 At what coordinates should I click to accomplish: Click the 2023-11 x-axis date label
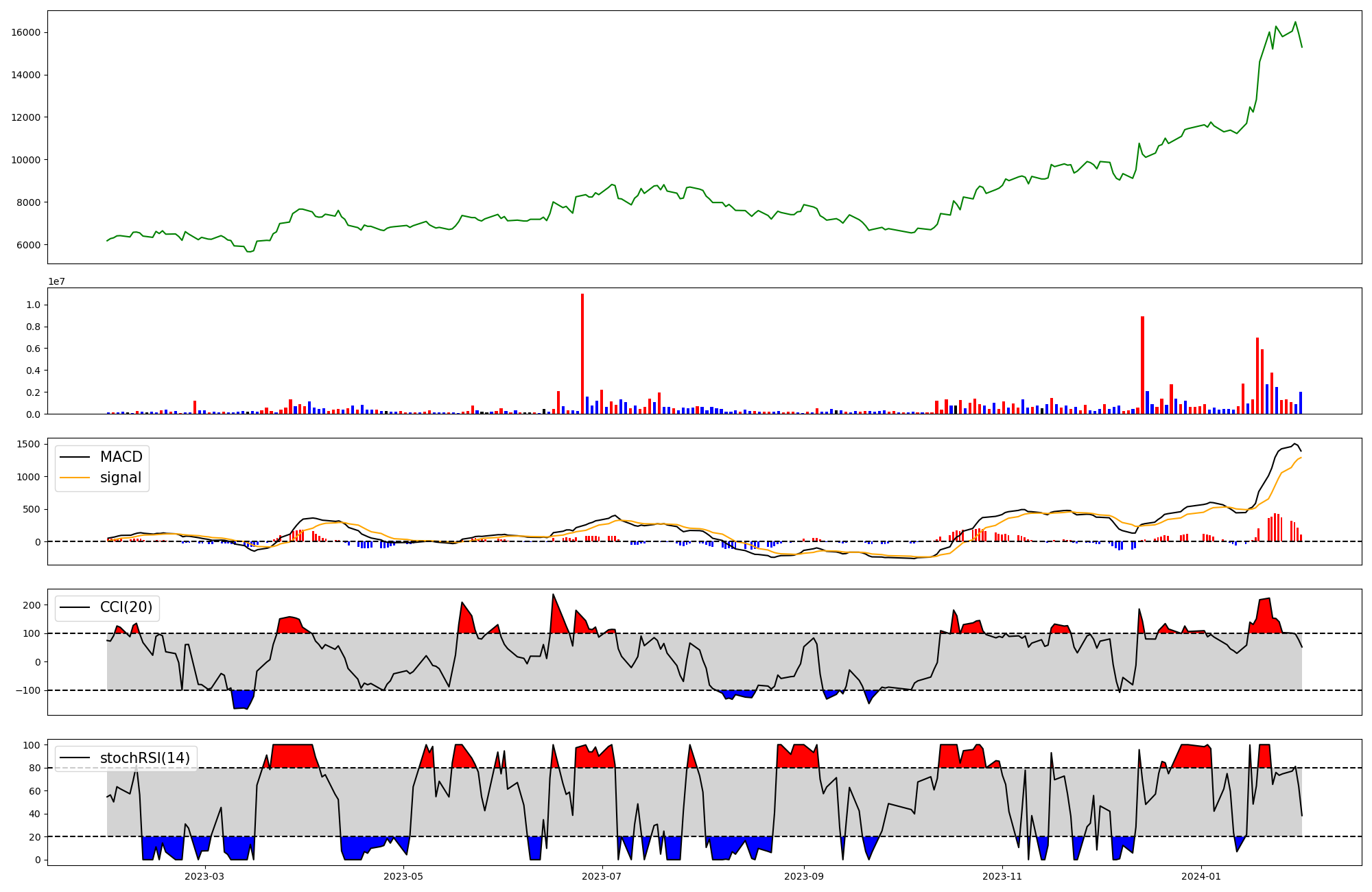click(1002, 876)
